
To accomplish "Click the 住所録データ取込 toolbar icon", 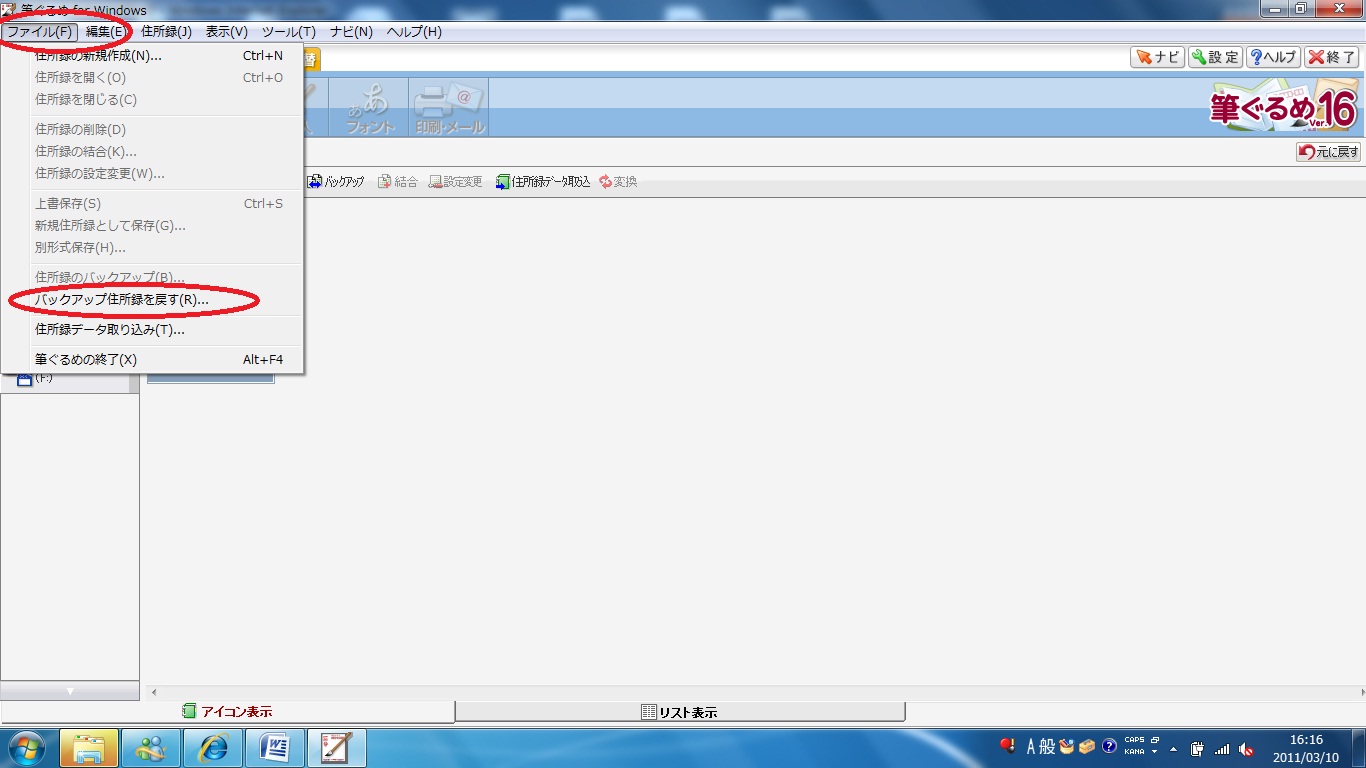I will tap(543, 182).
